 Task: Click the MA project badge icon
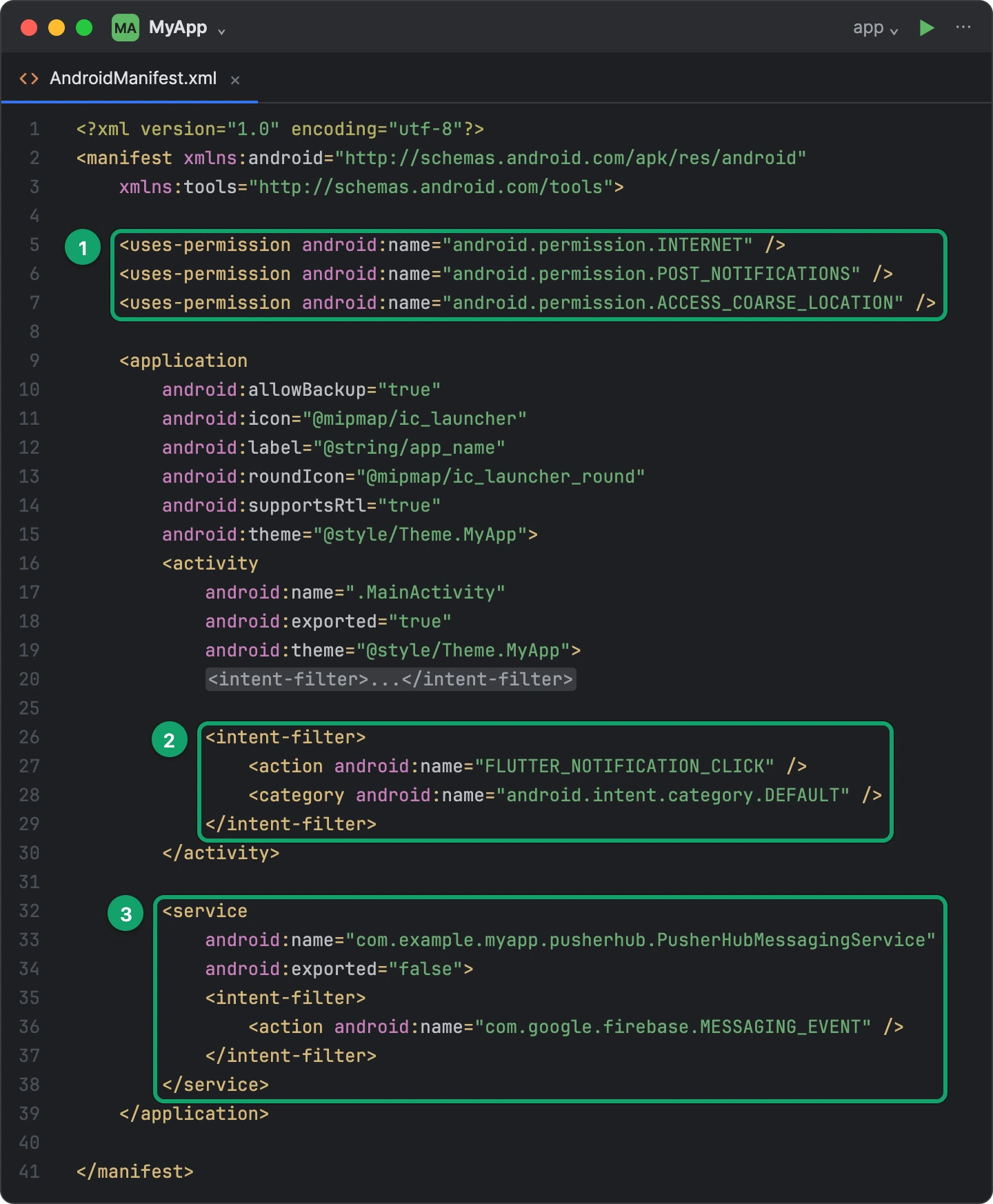point(126,28)
